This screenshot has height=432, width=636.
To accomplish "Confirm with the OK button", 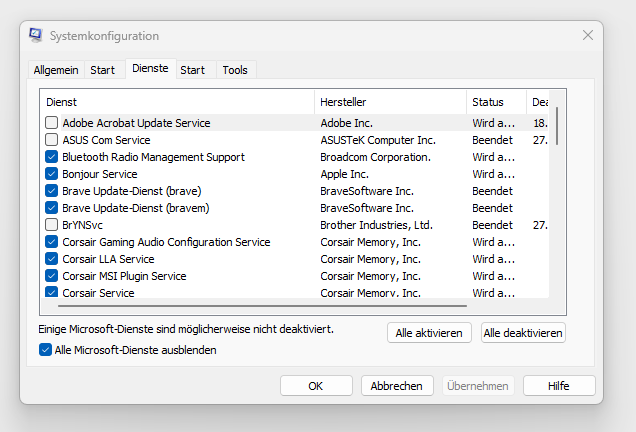I will (316, 385).
